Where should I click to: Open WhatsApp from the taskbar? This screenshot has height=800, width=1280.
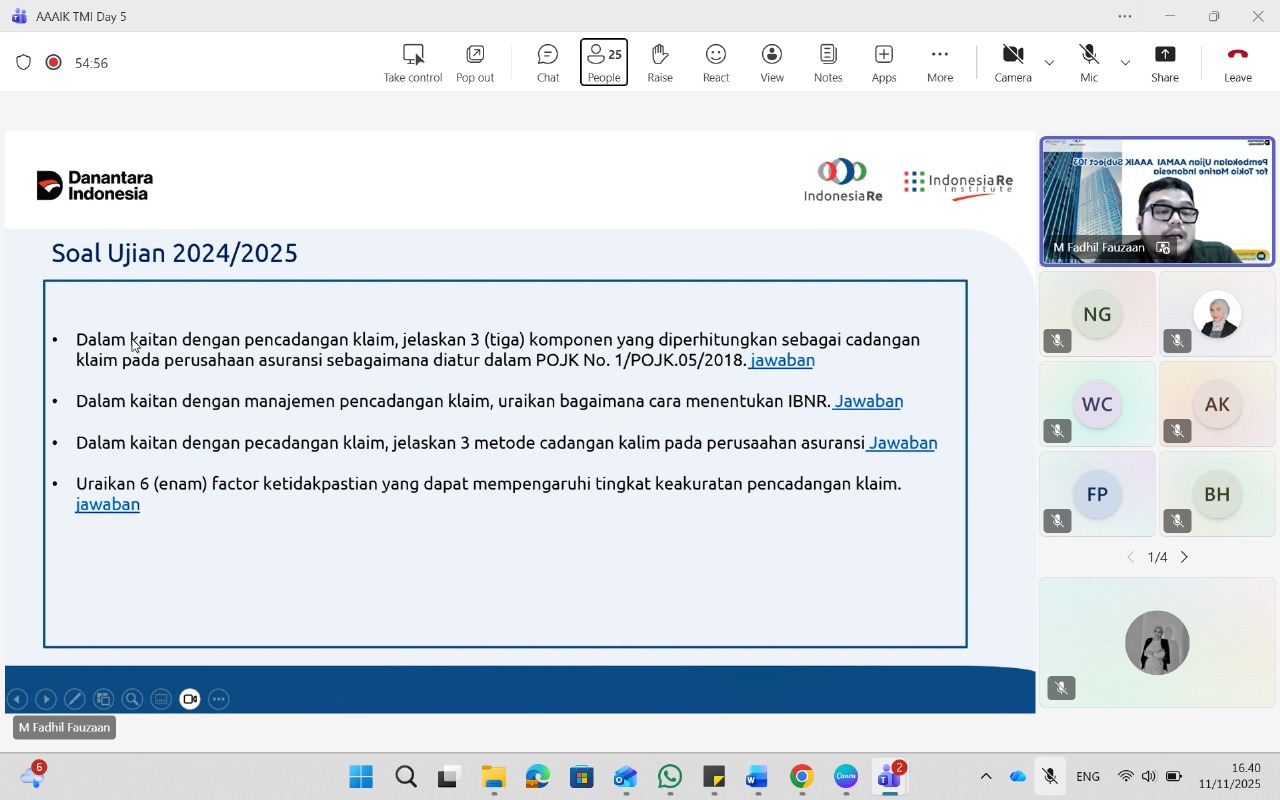click(x=670, y=777)
